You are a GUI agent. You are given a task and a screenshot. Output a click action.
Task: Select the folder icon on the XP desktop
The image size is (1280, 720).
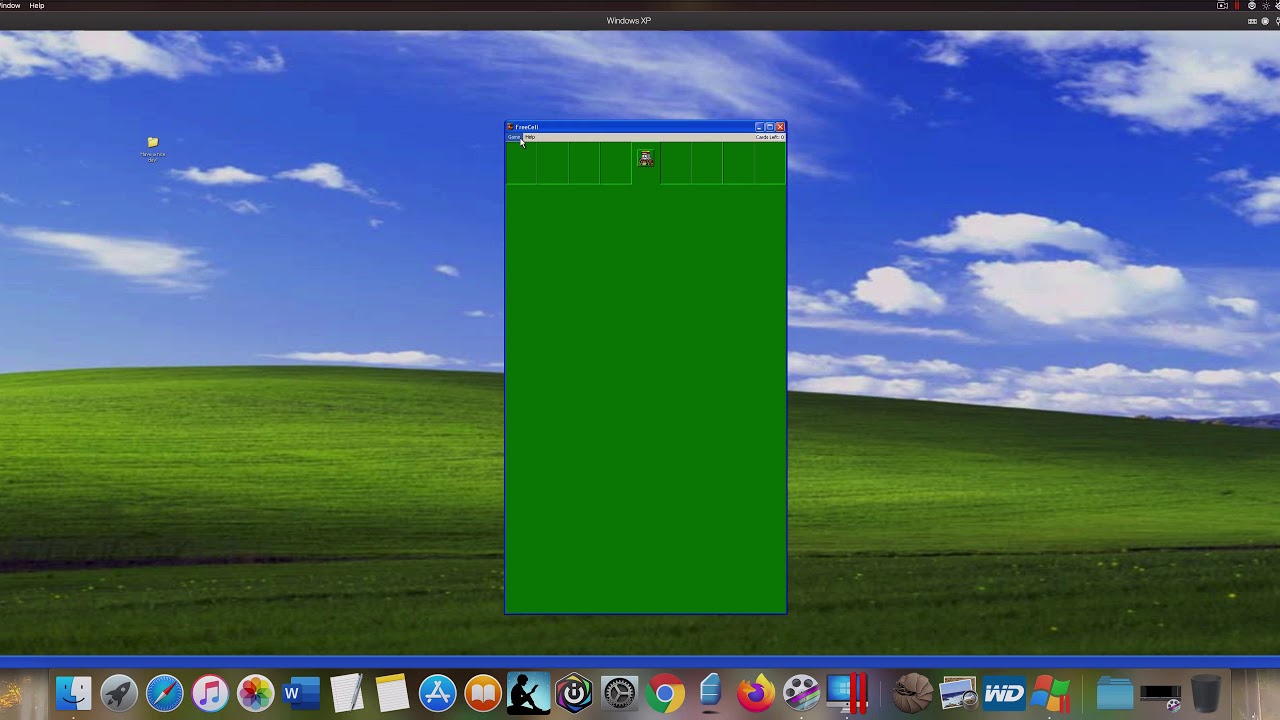coord(152,143)
